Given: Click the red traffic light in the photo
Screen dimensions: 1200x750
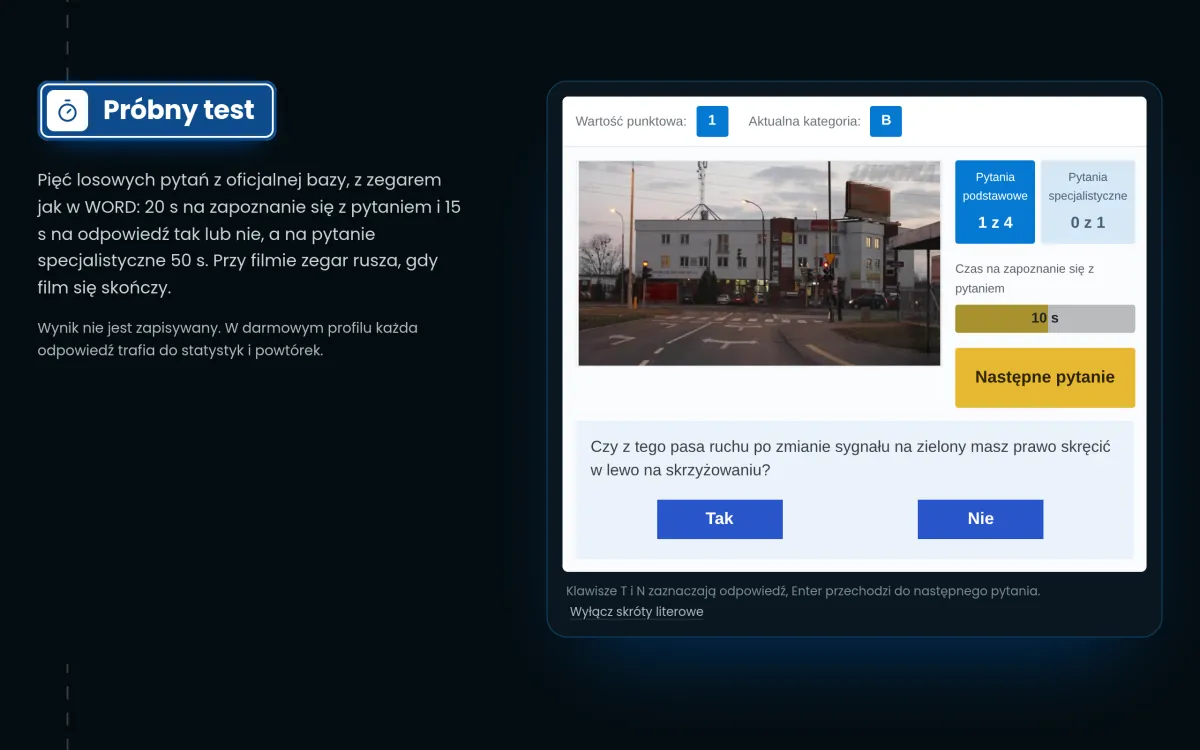Looking at the screenshot, I should pos(826,266).
